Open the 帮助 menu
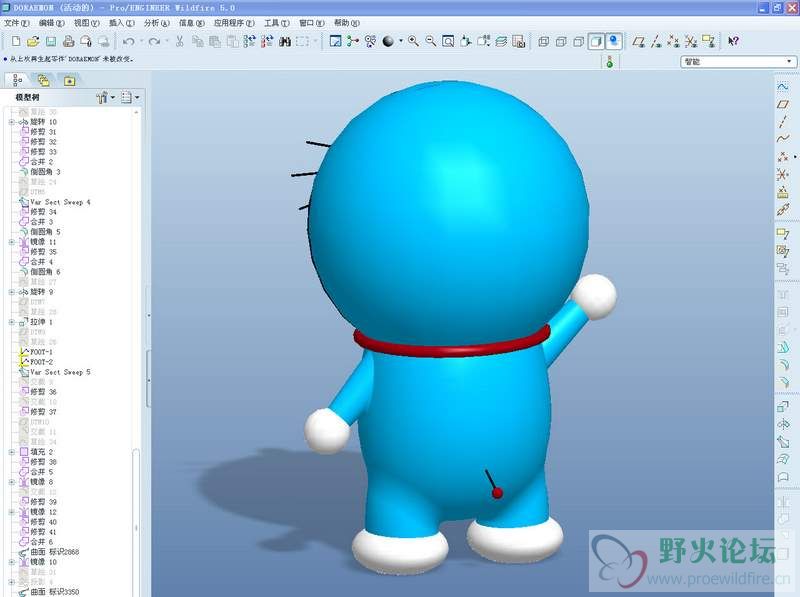 pos(346,23)
